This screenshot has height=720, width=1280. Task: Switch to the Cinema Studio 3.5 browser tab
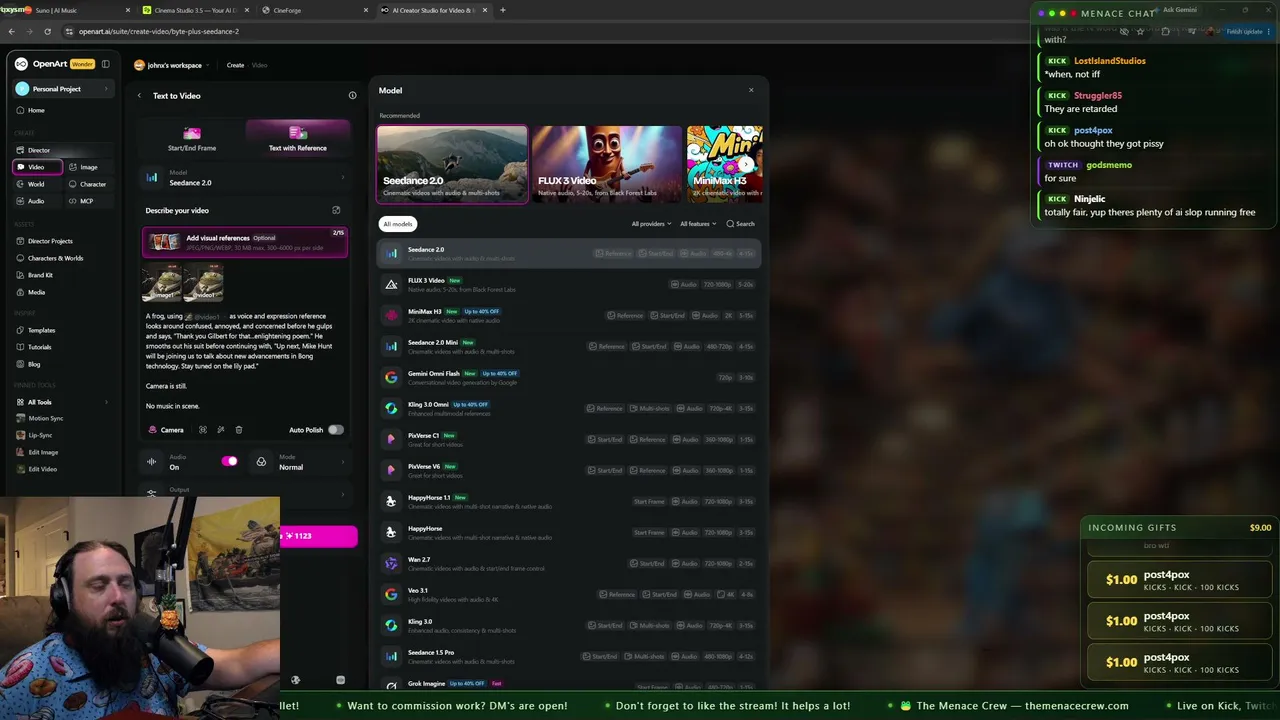[194, 10]
